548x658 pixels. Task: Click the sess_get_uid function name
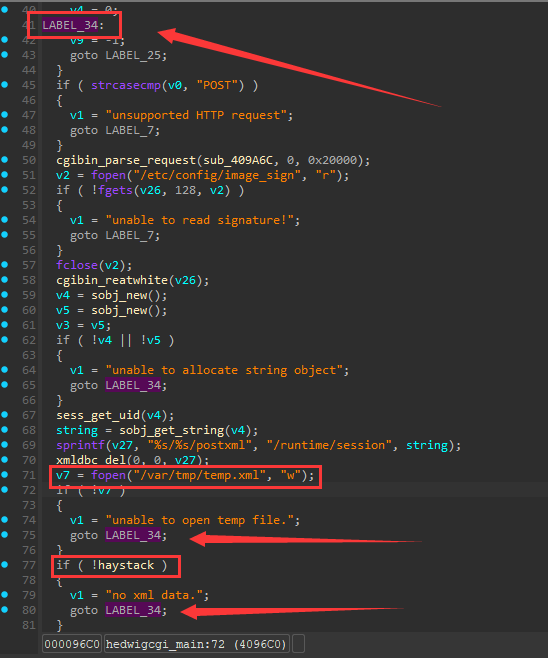[x=98, y=415]
